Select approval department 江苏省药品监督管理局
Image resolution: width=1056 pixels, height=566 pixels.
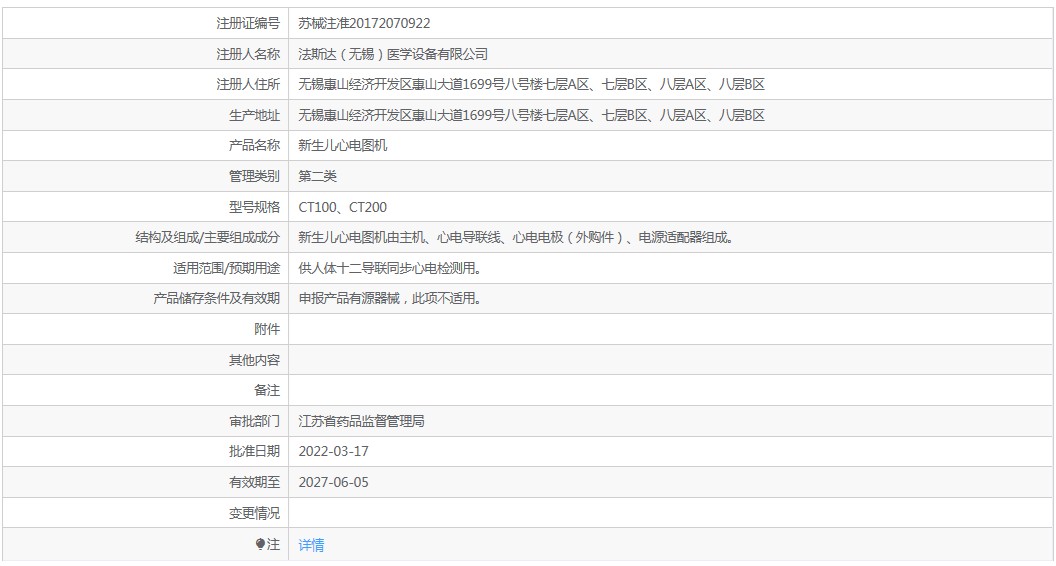362,422
